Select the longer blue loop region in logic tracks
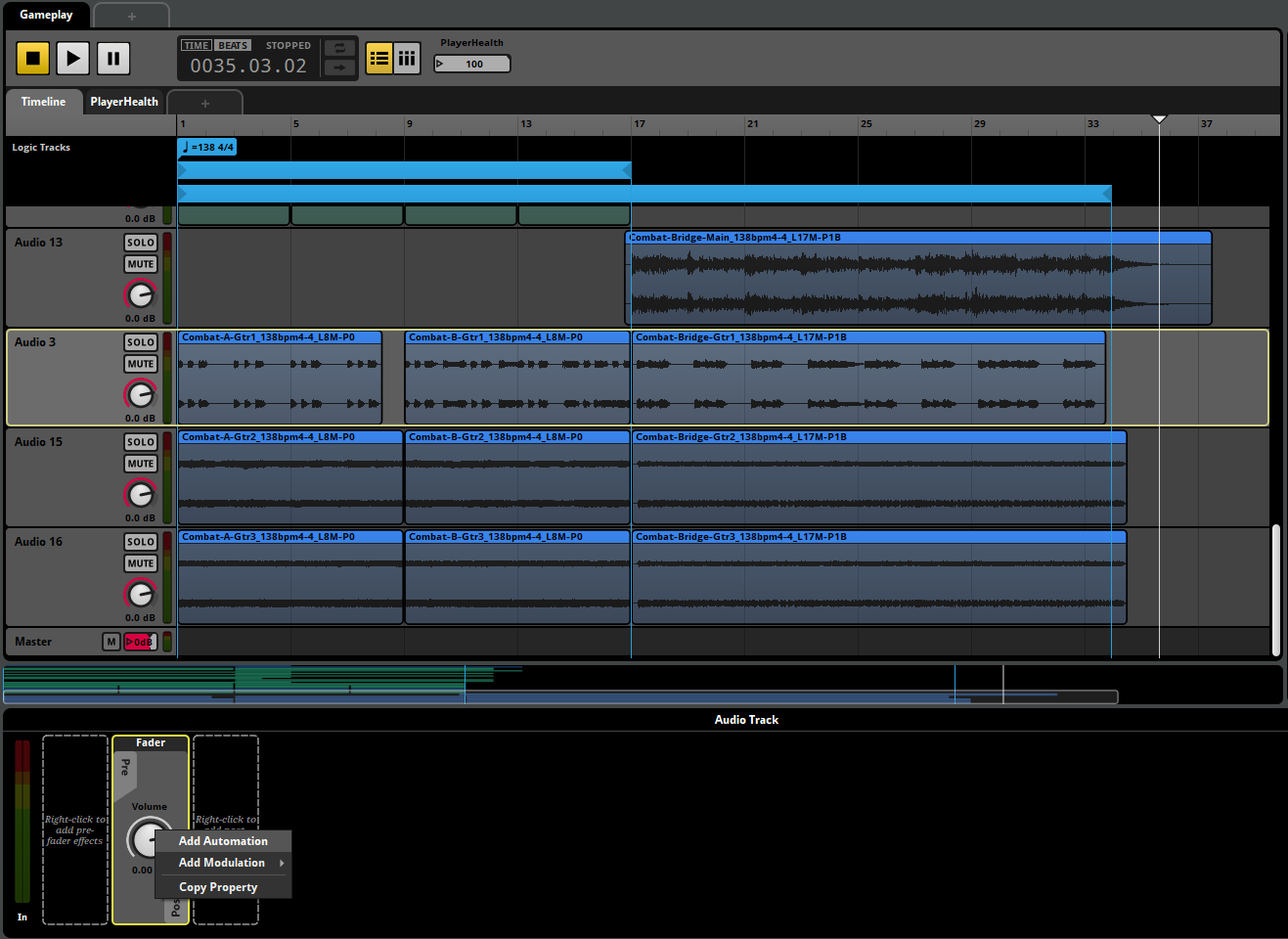The height and width of the screenshot is (939, 1288). pyautogui.click(x=644, y=194)
